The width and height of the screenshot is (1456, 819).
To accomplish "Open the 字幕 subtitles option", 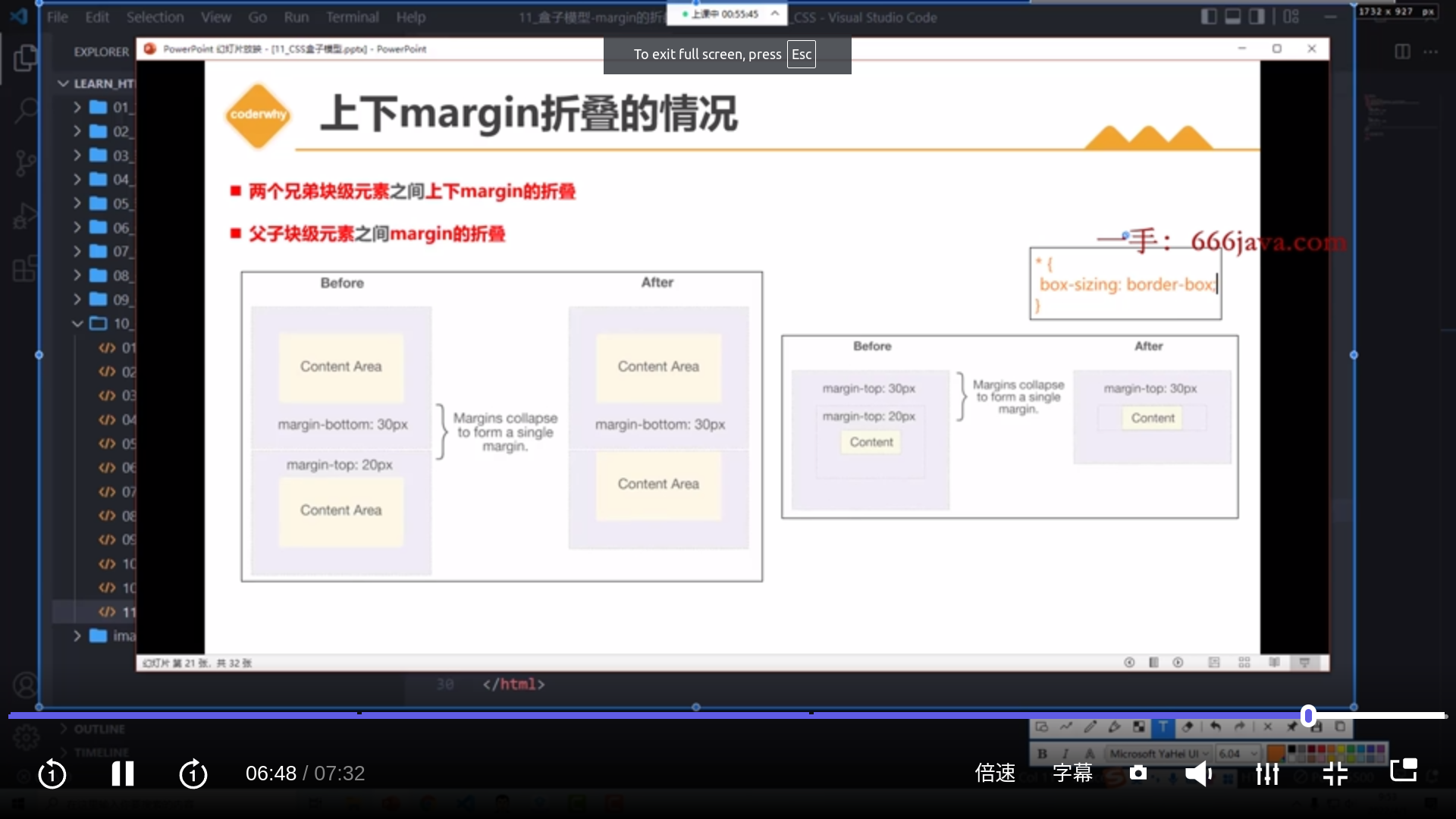I will pyautogui.click(x=1072, y=773).
